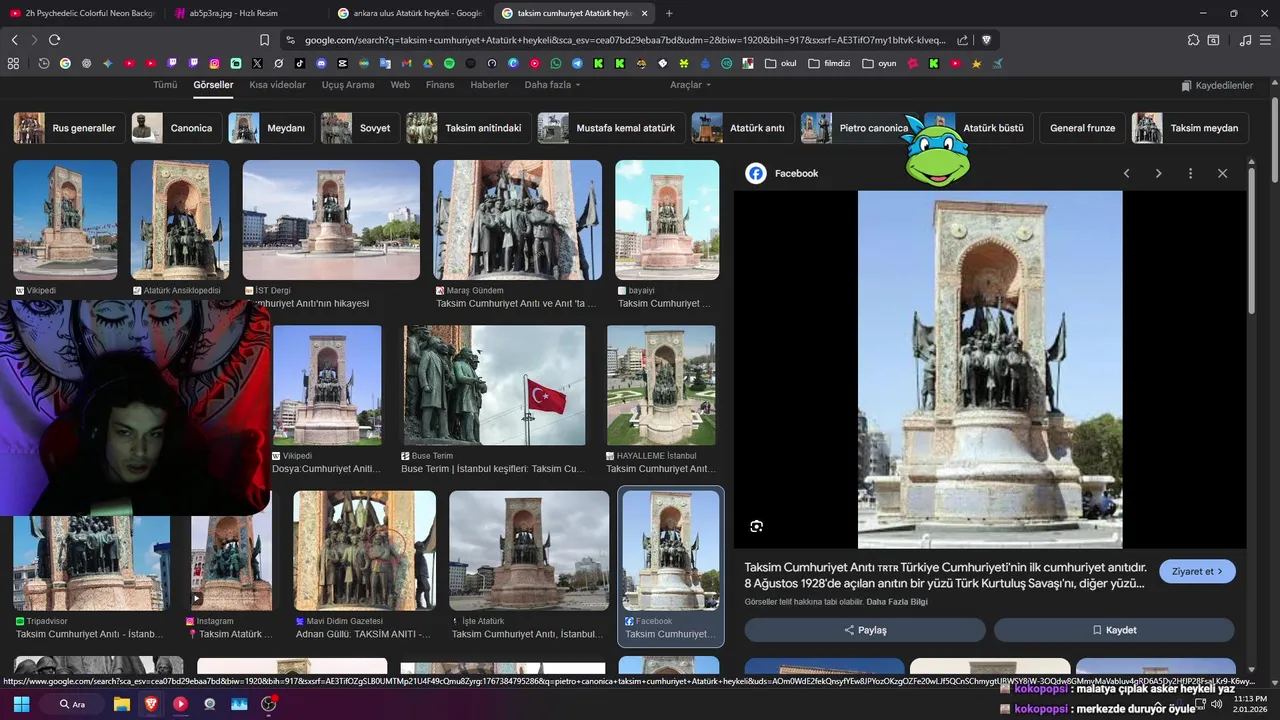Expand the Daha fazla search menu

tap(552, 85)
